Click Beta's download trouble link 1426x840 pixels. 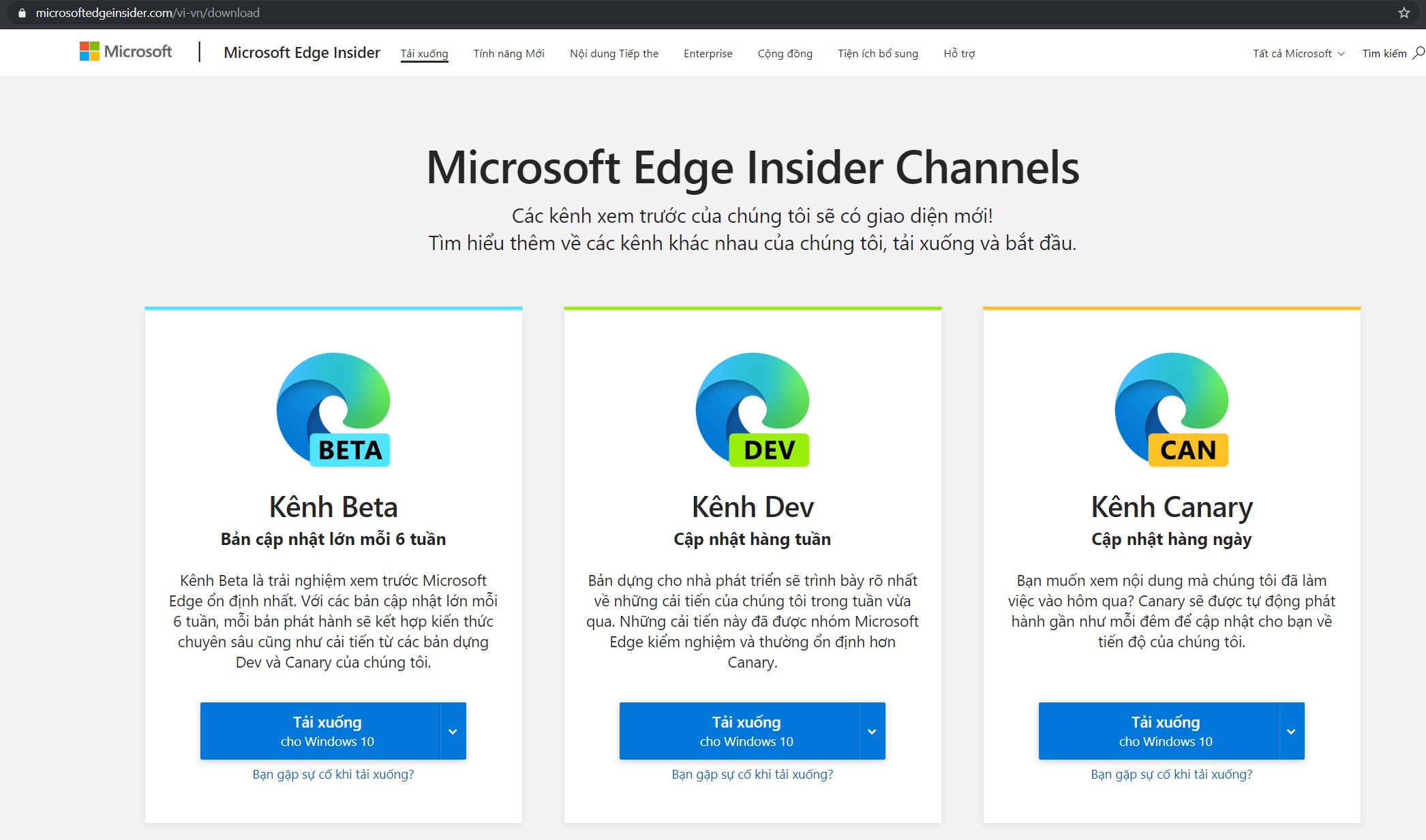333,775
